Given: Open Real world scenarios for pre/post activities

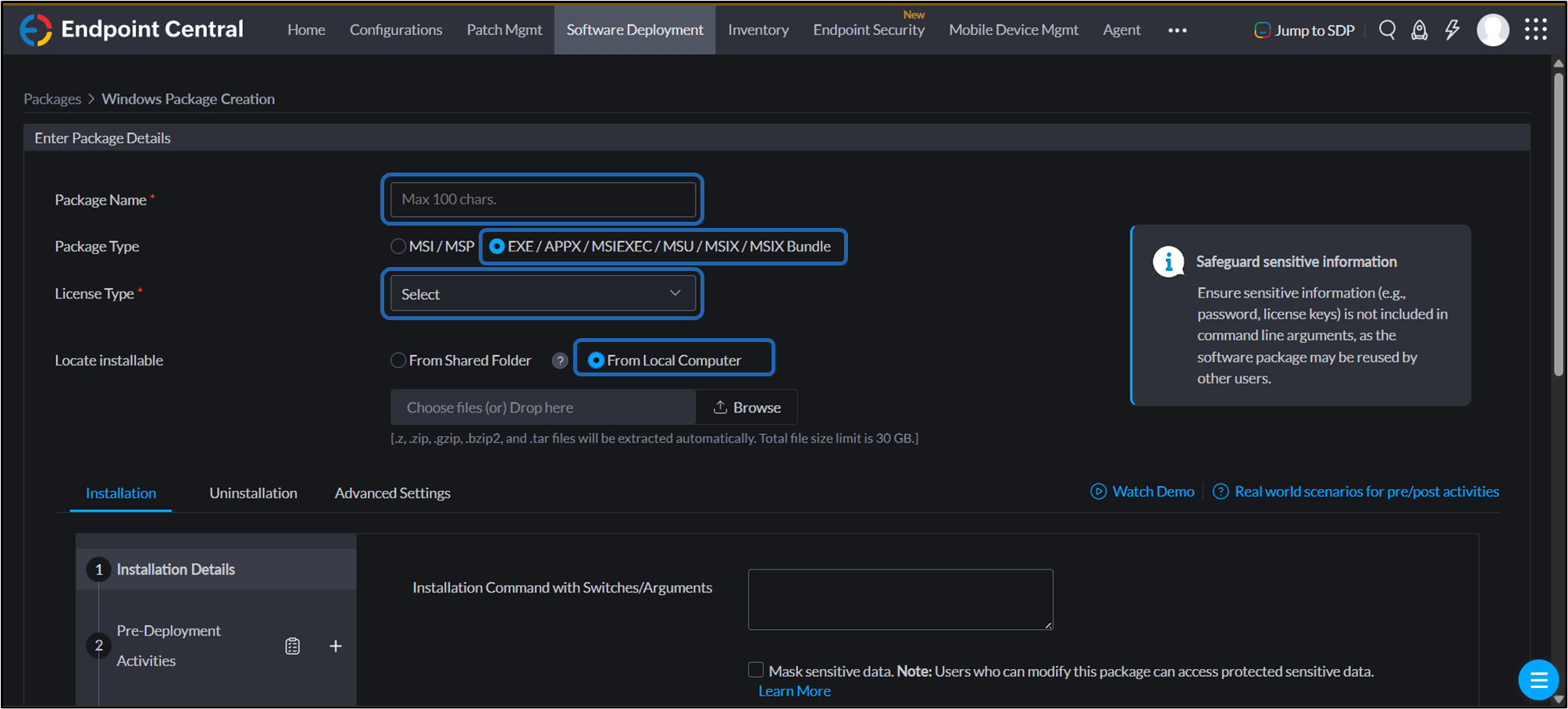Looking at the screenshot, I should (x=1367, y=492).
